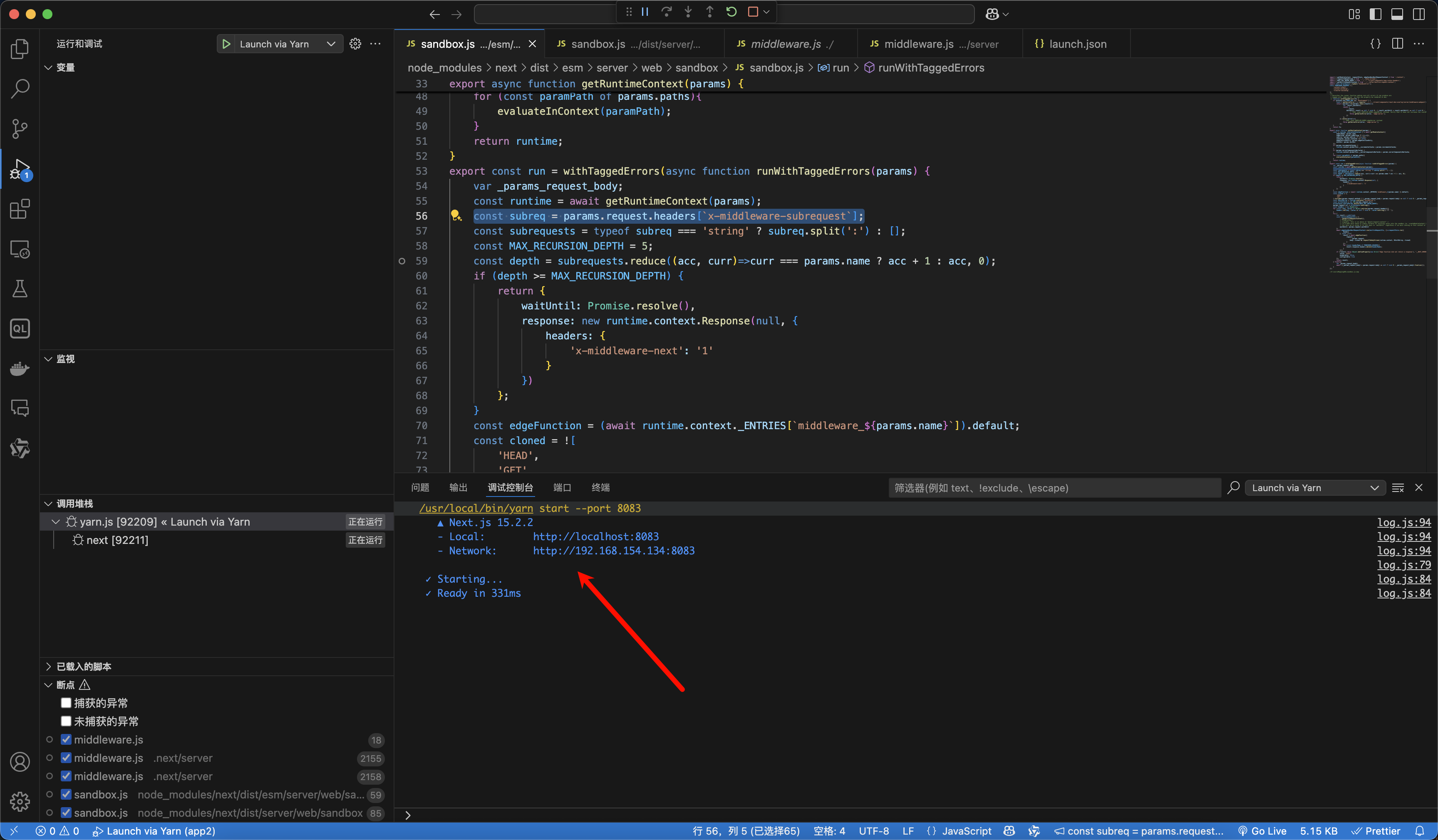
Task: Step over in debug toolbar
Action: 667,12
